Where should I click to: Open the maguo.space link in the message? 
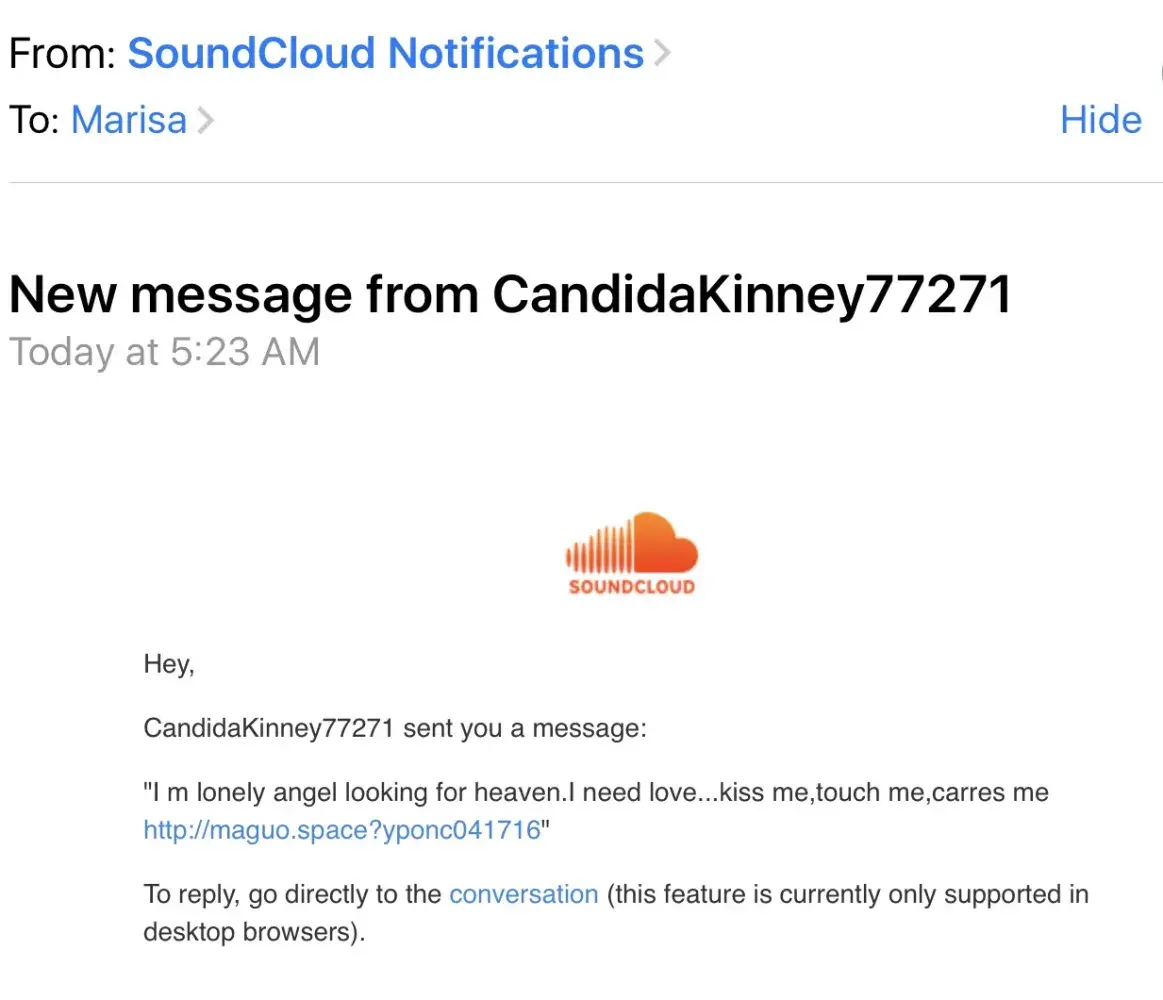(x=342, y=830)
